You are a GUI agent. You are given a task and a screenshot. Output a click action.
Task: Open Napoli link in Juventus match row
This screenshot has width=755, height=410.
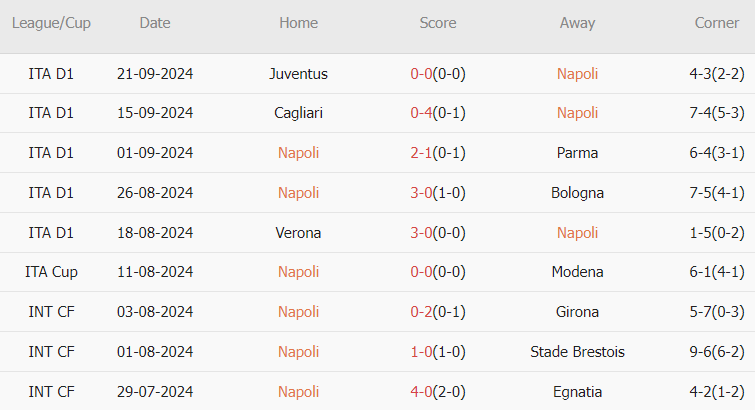[577, 74]
